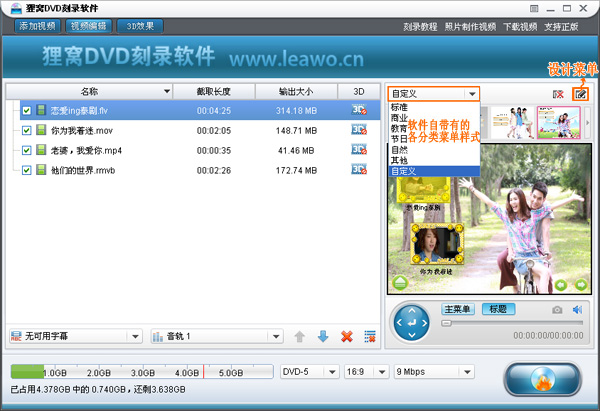Screen dimensions: 600x411
Task: Select 其他 from the template list
Action: (x=434, y=160)
